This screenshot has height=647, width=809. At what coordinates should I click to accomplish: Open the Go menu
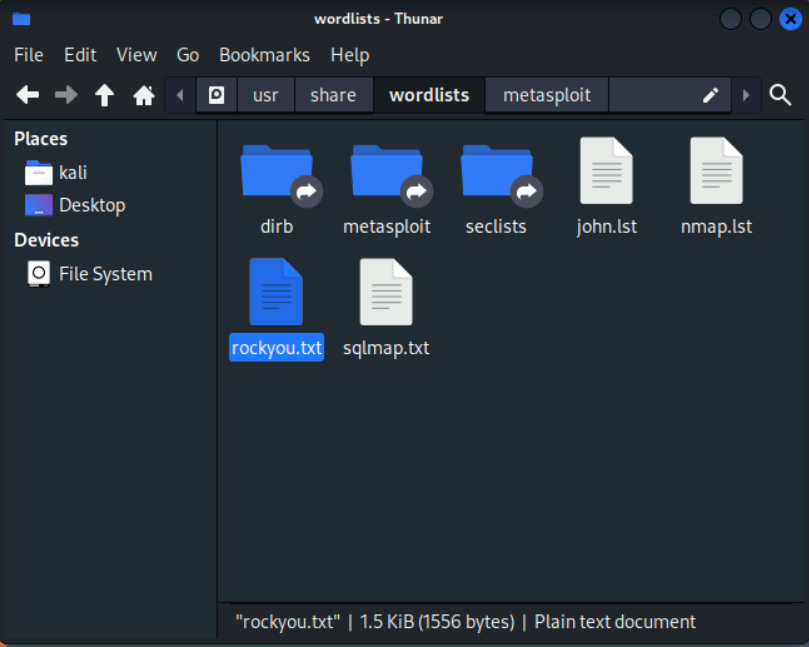[x=188, y=55]
